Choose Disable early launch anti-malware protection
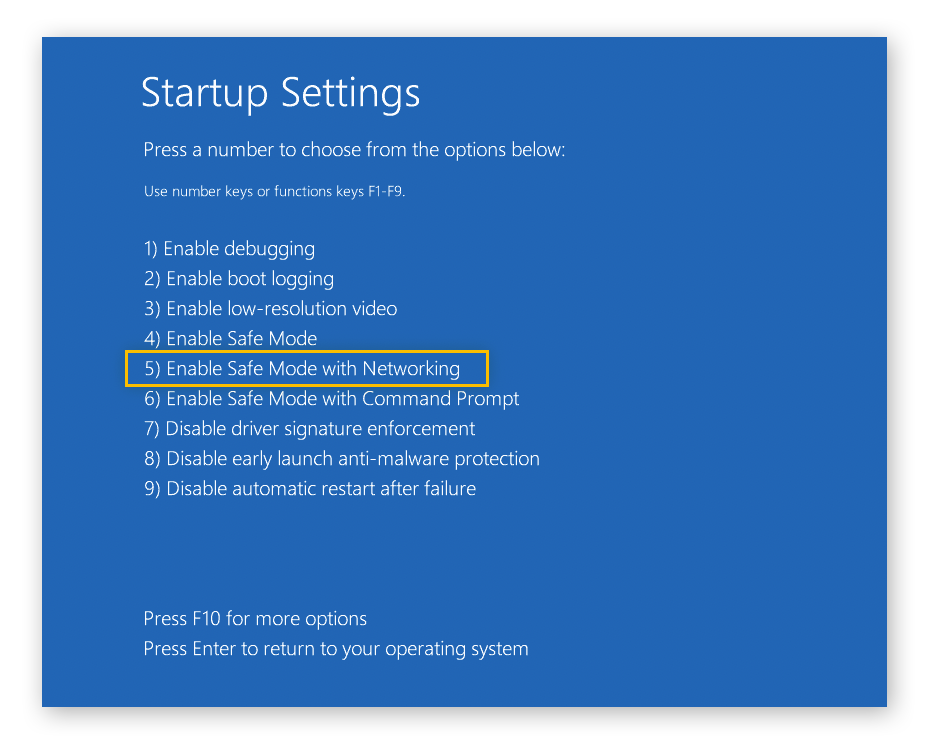Viewport: 927px width, 744px height. pos(341,459)
